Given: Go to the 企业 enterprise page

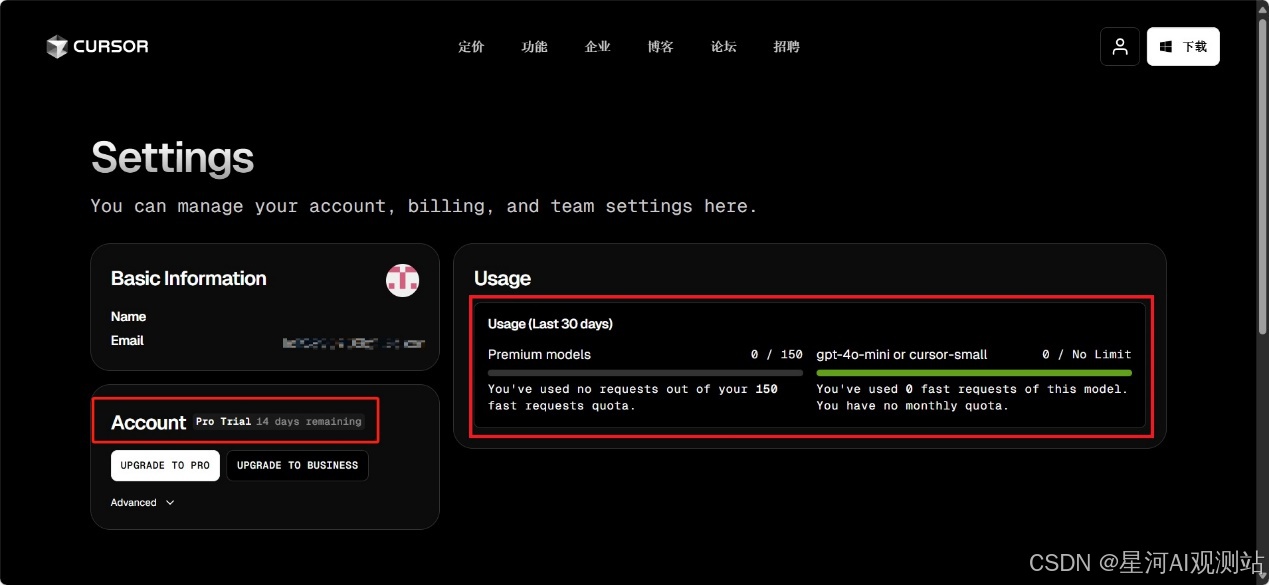Looking at the screenshot, I should [x=598, y=47].
